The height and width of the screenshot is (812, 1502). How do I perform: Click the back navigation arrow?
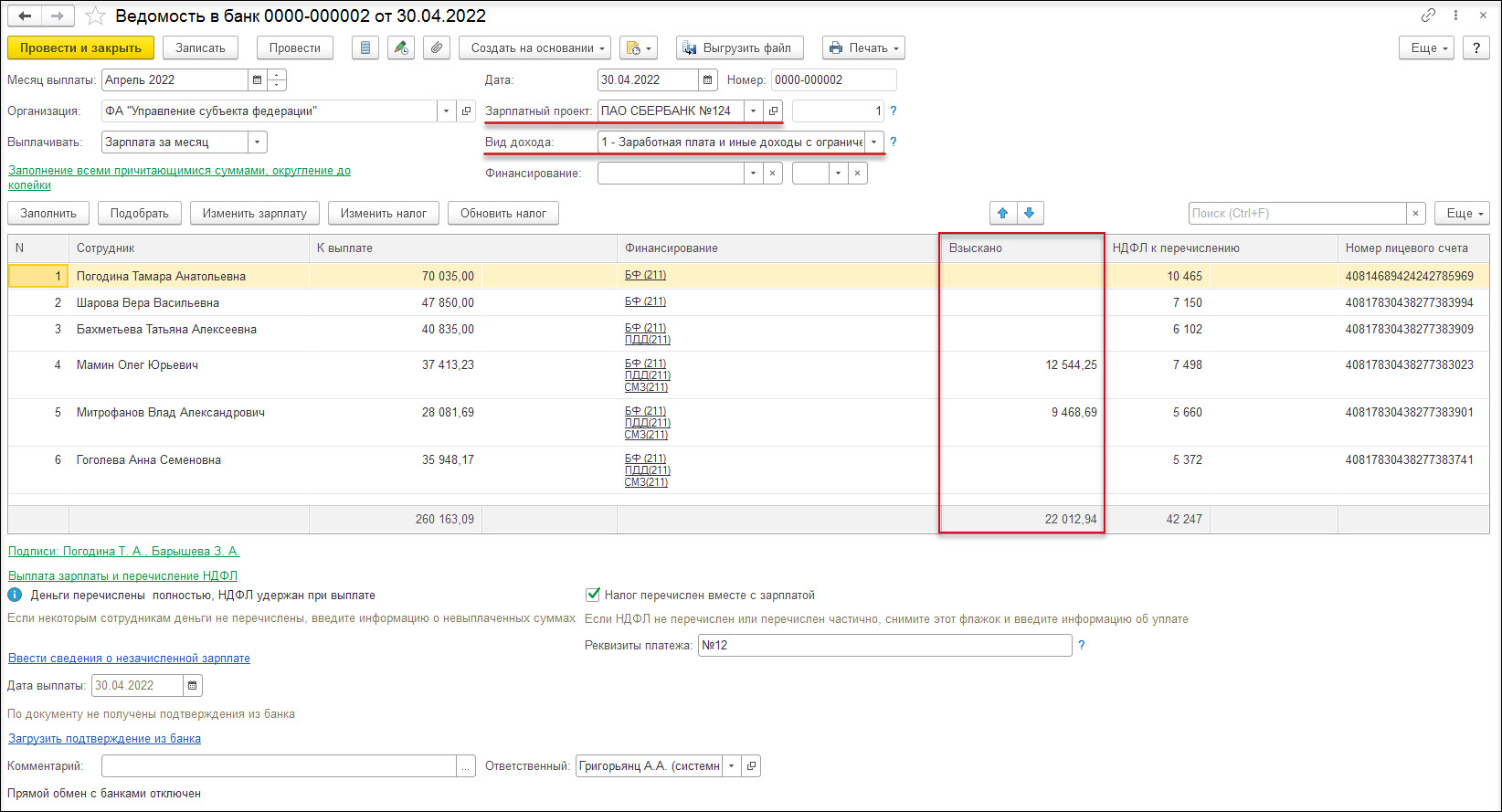point(25,16)
